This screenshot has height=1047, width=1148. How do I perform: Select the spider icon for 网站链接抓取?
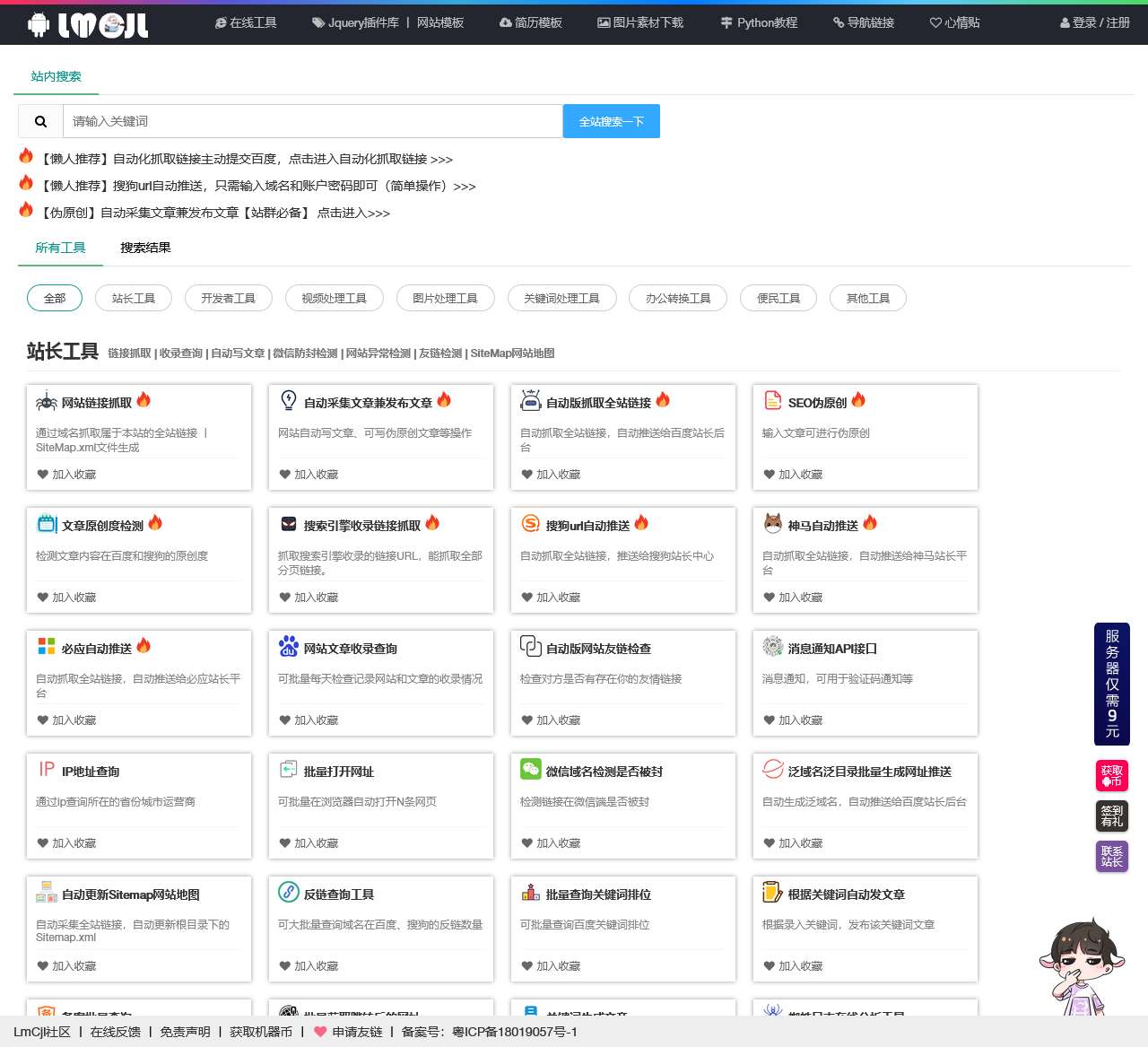click(44, 401)
